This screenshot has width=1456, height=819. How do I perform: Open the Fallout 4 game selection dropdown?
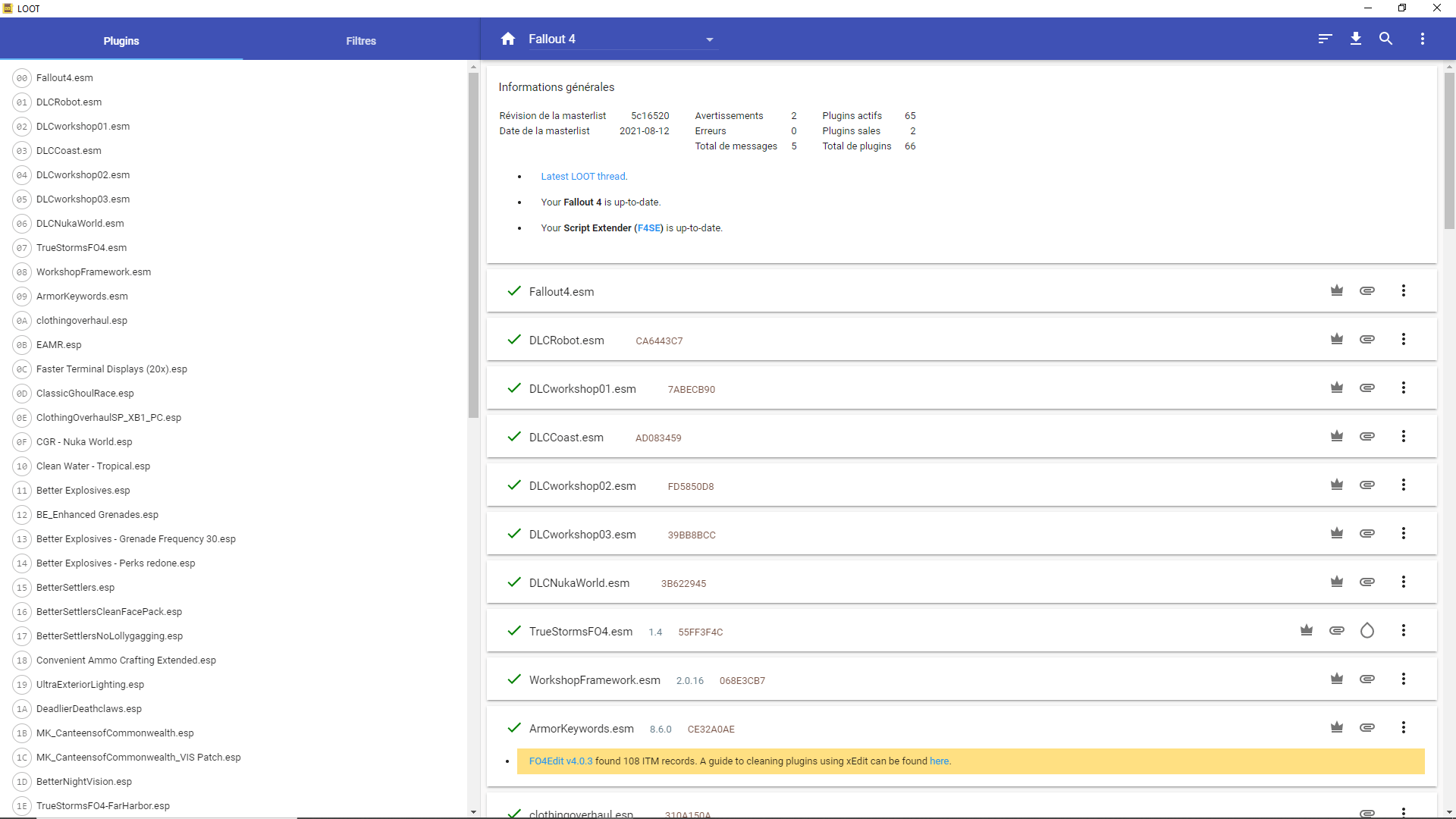622,39
